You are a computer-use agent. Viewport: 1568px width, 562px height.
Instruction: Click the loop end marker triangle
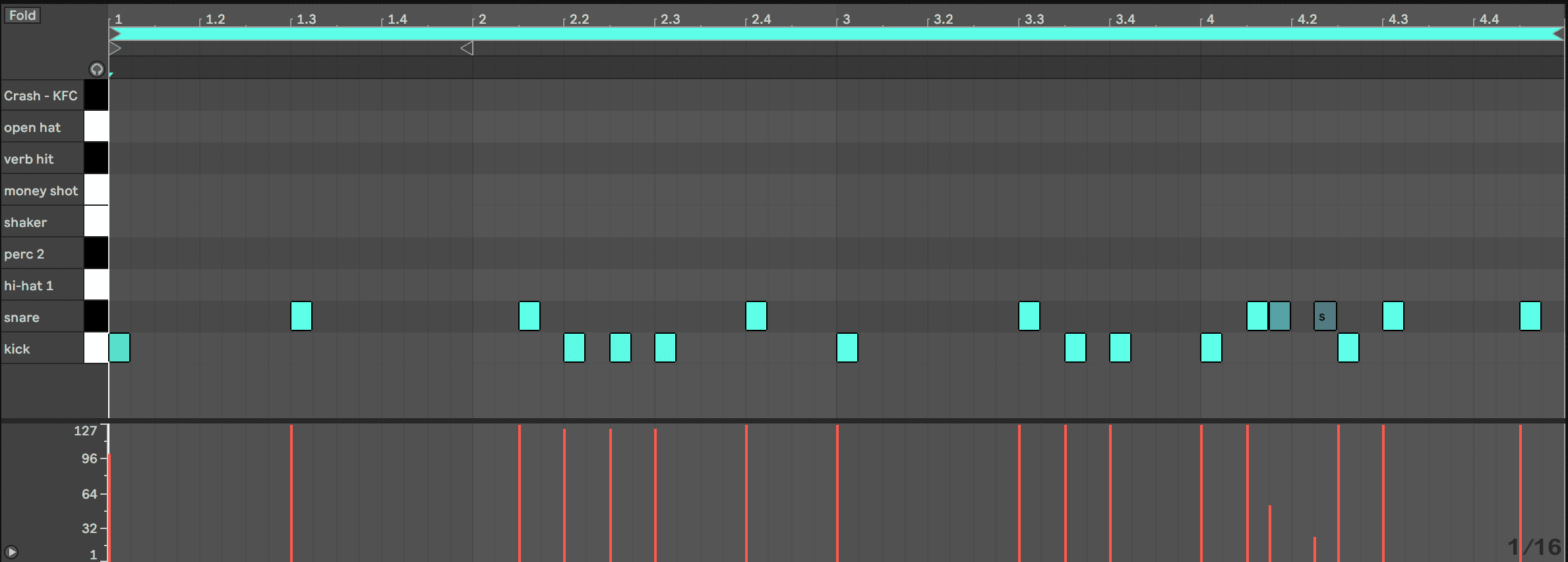click(x=467, y=48)
